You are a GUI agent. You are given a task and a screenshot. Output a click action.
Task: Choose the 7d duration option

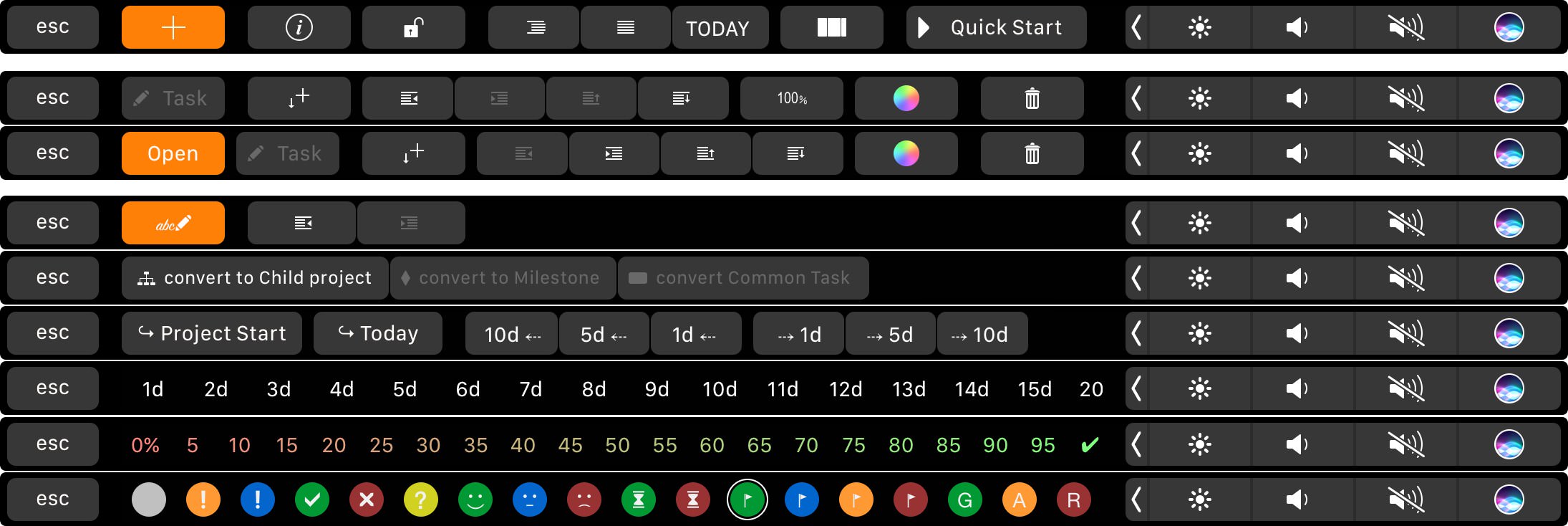[531, 389]
